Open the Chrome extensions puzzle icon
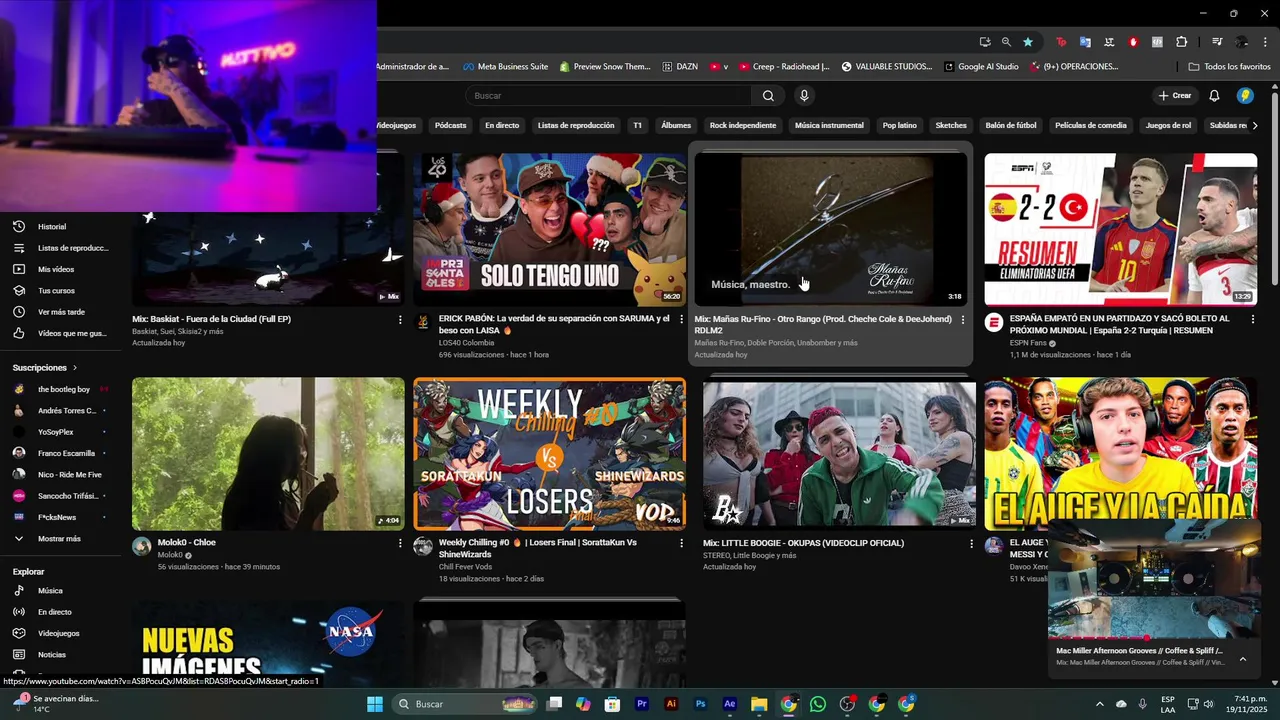This screenshot has height=720, width=1280. pos(1181,42)
